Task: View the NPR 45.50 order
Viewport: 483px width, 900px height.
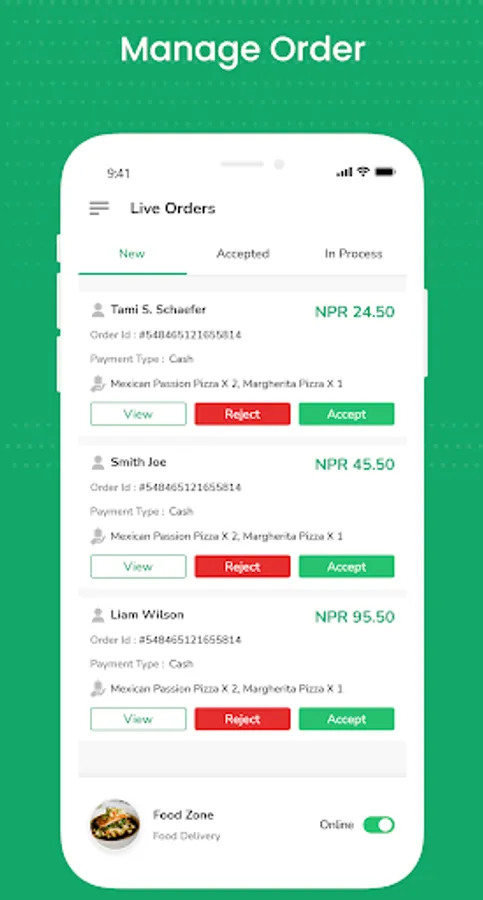Action: [x=138, y=567]
